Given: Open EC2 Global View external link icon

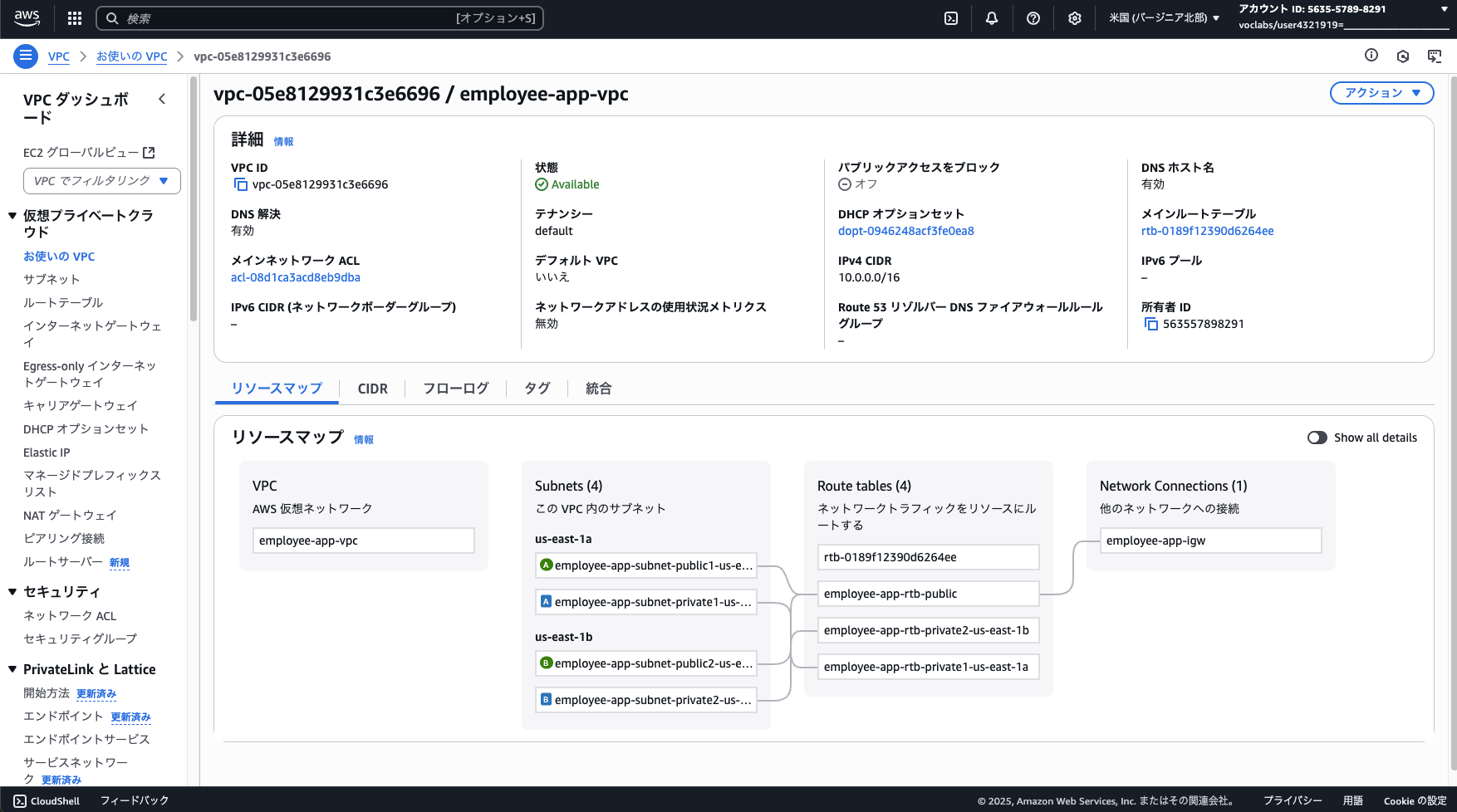Looking at the screenshot, I should click(x=150, y=153).
